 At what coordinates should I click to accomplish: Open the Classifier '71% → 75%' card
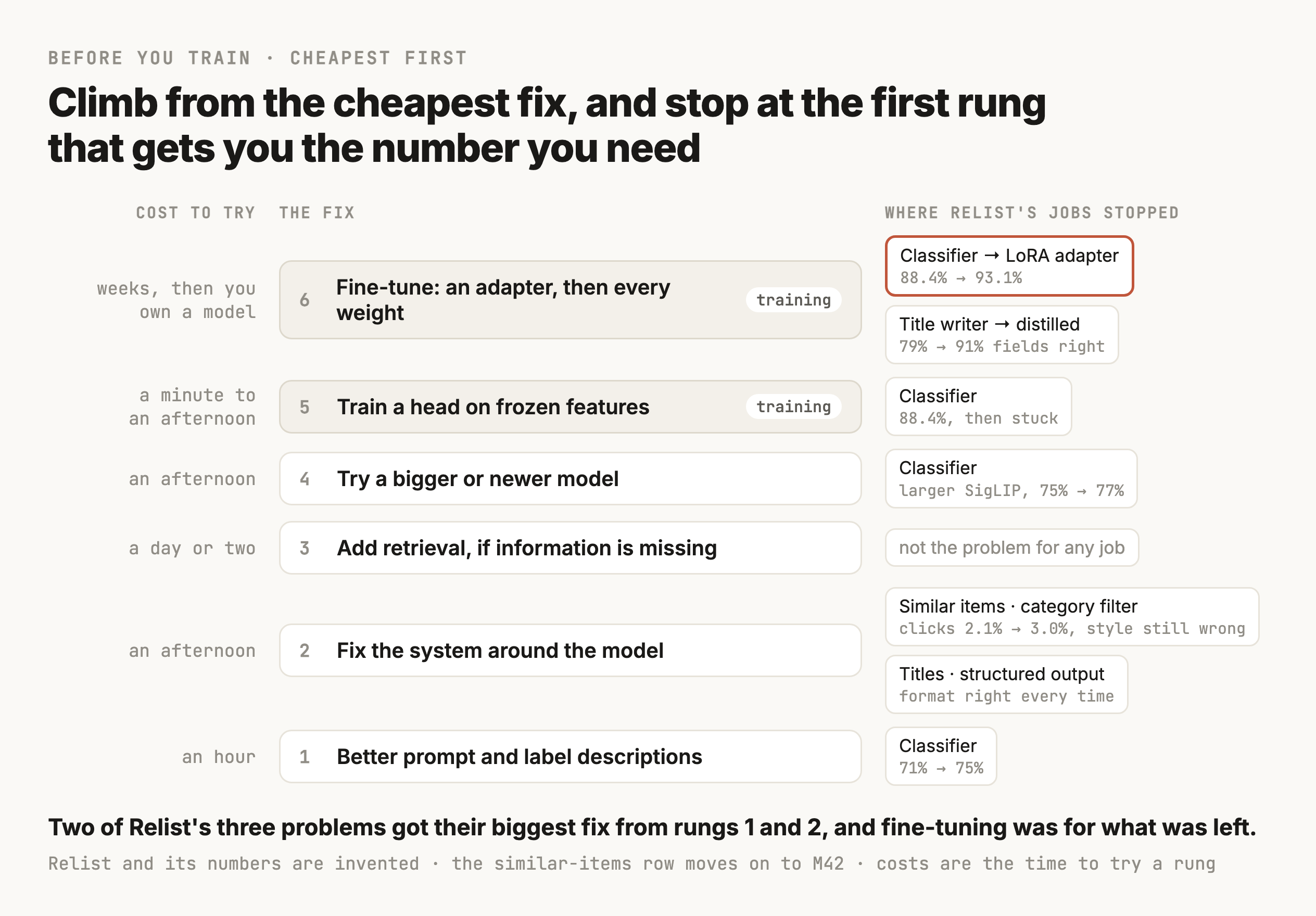941,756
